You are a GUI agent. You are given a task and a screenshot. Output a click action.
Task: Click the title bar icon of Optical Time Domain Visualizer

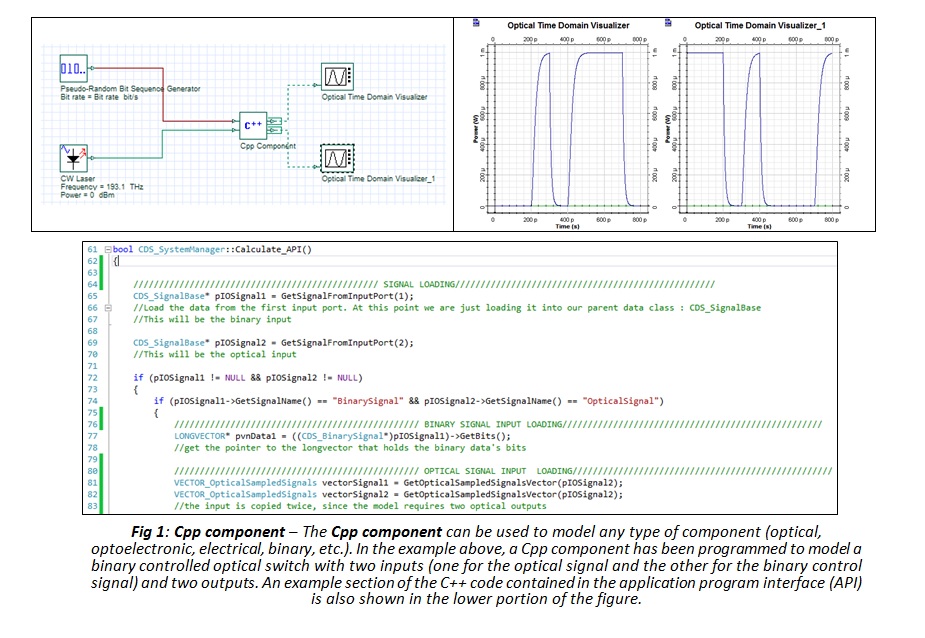[474, 21]
